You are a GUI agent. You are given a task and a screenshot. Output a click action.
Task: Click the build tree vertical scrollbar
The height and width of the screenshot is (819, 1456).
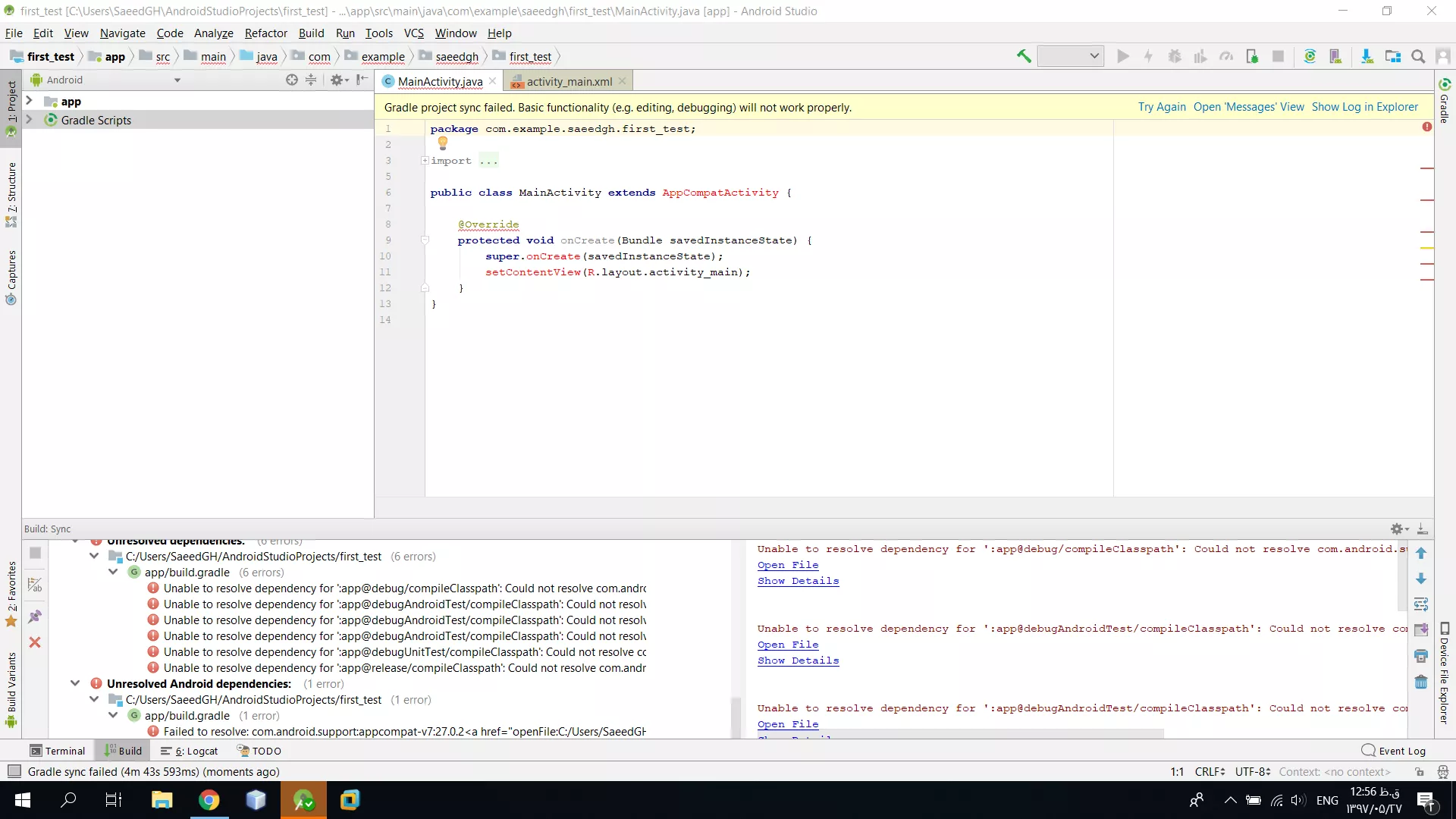[736, 717]
